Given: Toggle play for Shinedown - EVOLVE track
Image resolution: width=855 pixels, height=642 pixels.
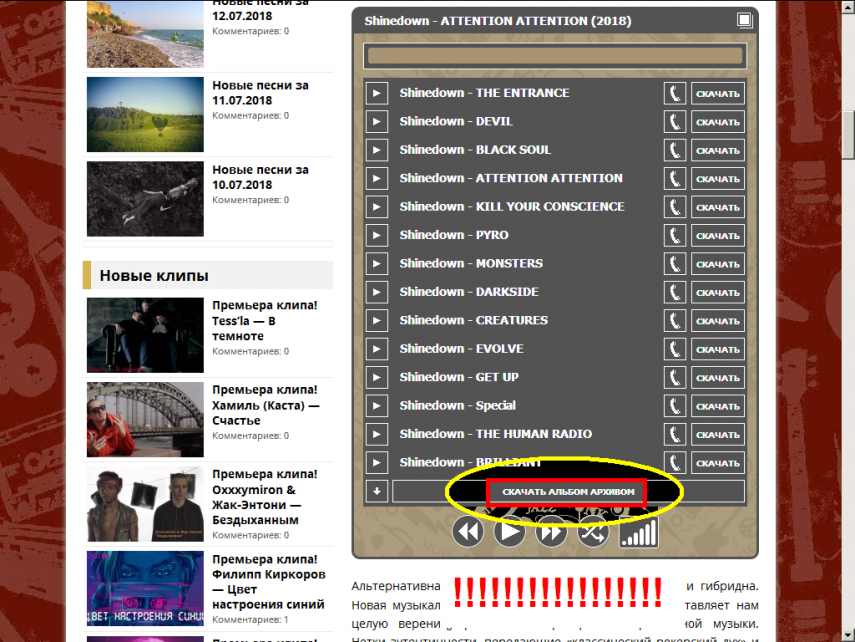Looking at the screenshot, I should point(376,348).
